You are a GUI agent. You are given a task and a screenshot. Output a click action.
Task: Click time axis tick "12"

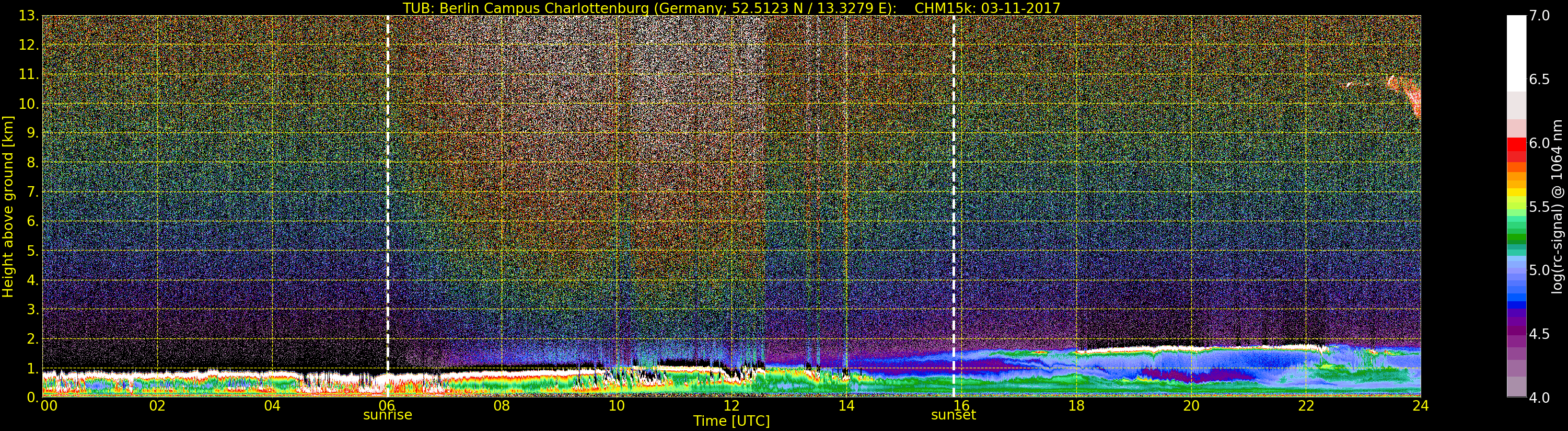click(731, 406)
